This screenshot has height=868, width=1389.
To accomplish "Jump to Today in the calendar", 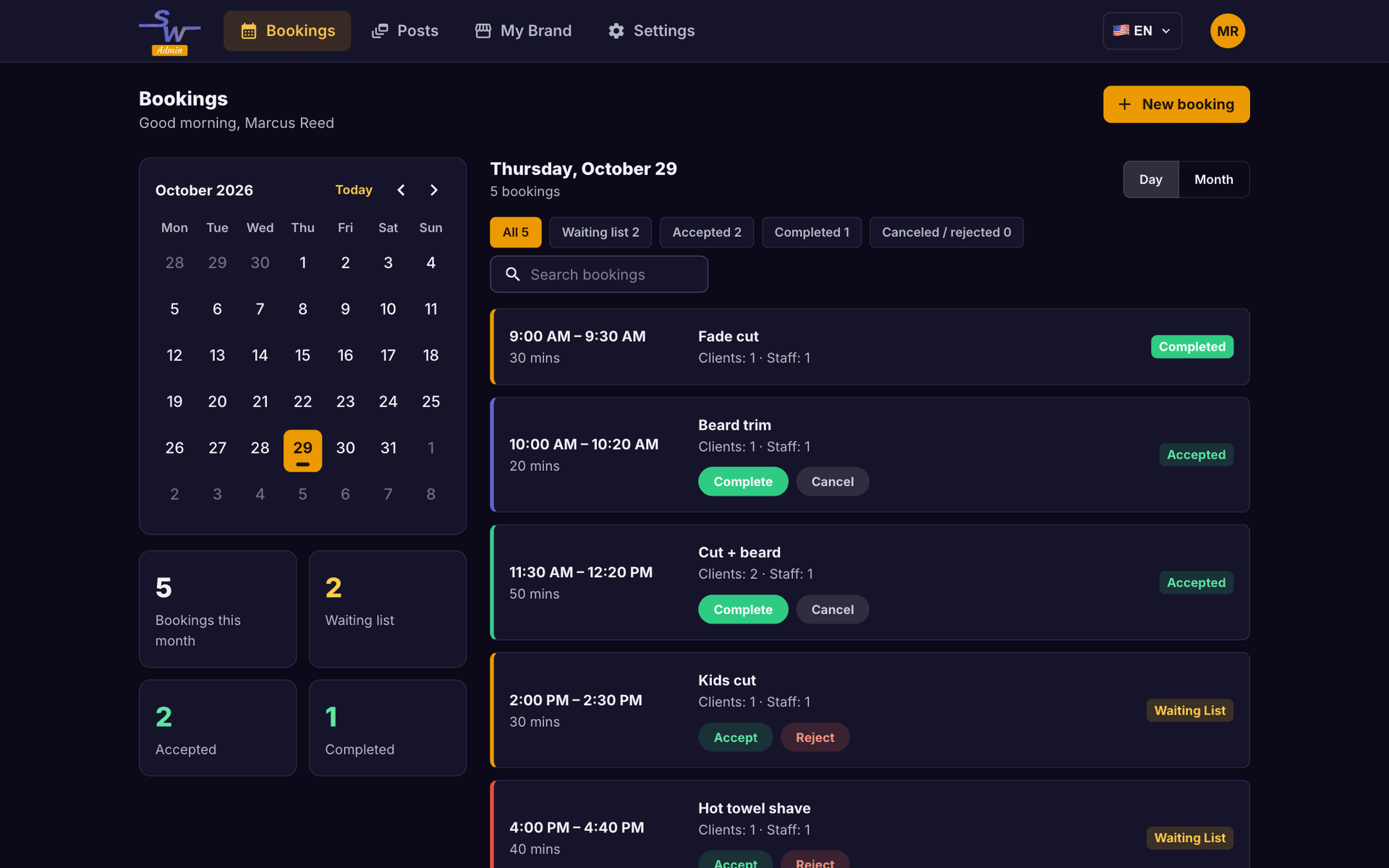I will [x=354, y=190].
